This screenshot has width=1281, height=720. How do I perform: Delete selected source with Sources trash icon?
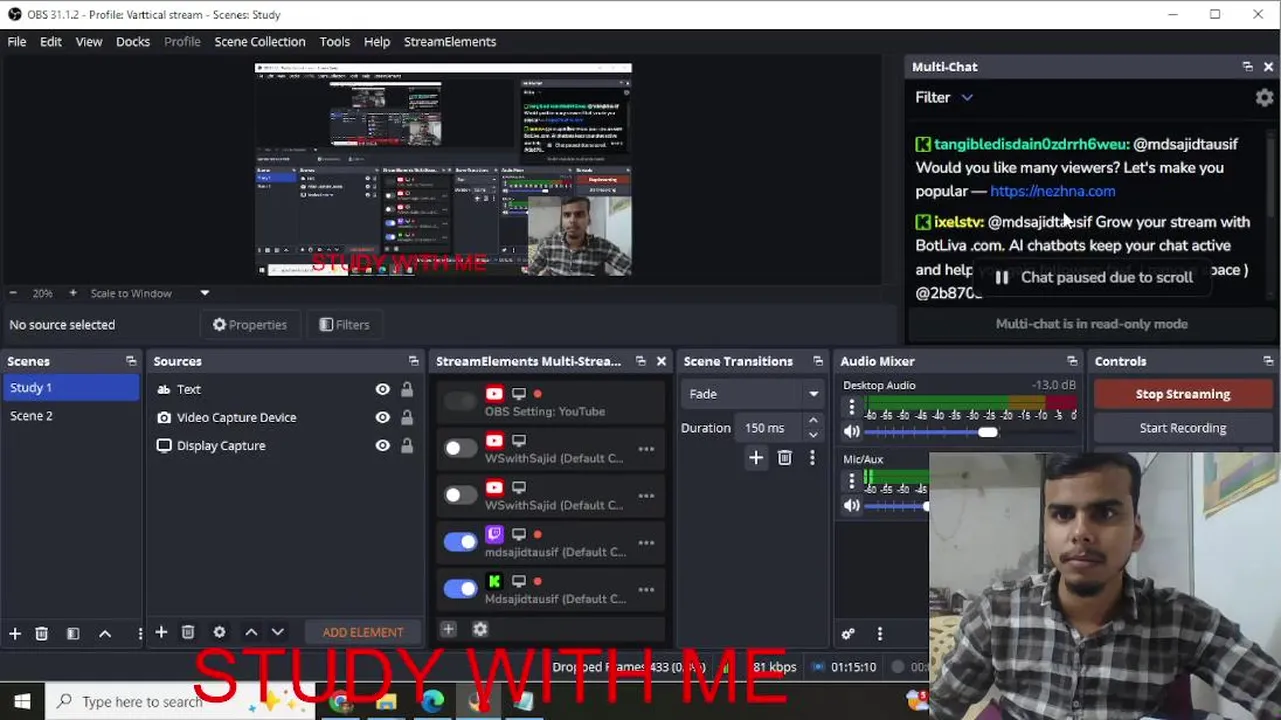[x=188, y=632]
